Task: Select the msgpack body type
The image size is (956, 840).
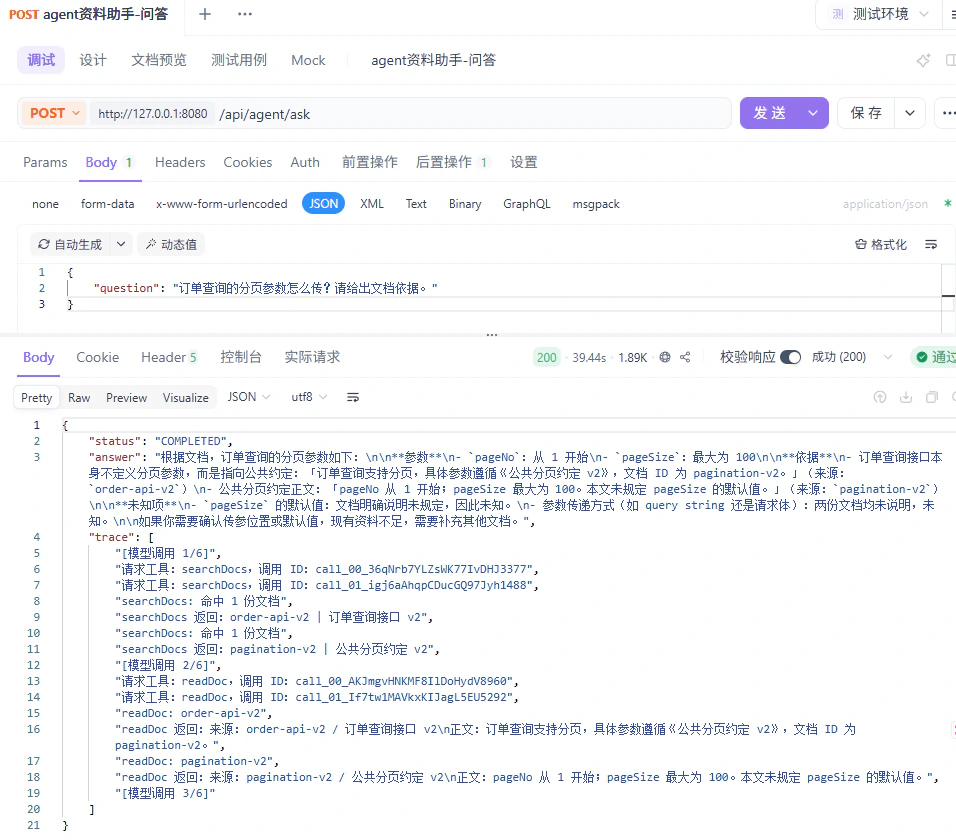Action: pos(596,204)
